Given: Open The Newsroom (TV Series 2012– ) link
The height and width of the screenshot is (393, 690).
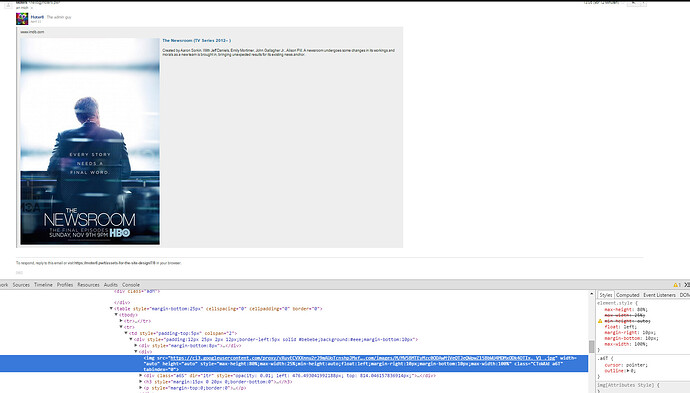Looking at the screenshot, I should [197, 40].
